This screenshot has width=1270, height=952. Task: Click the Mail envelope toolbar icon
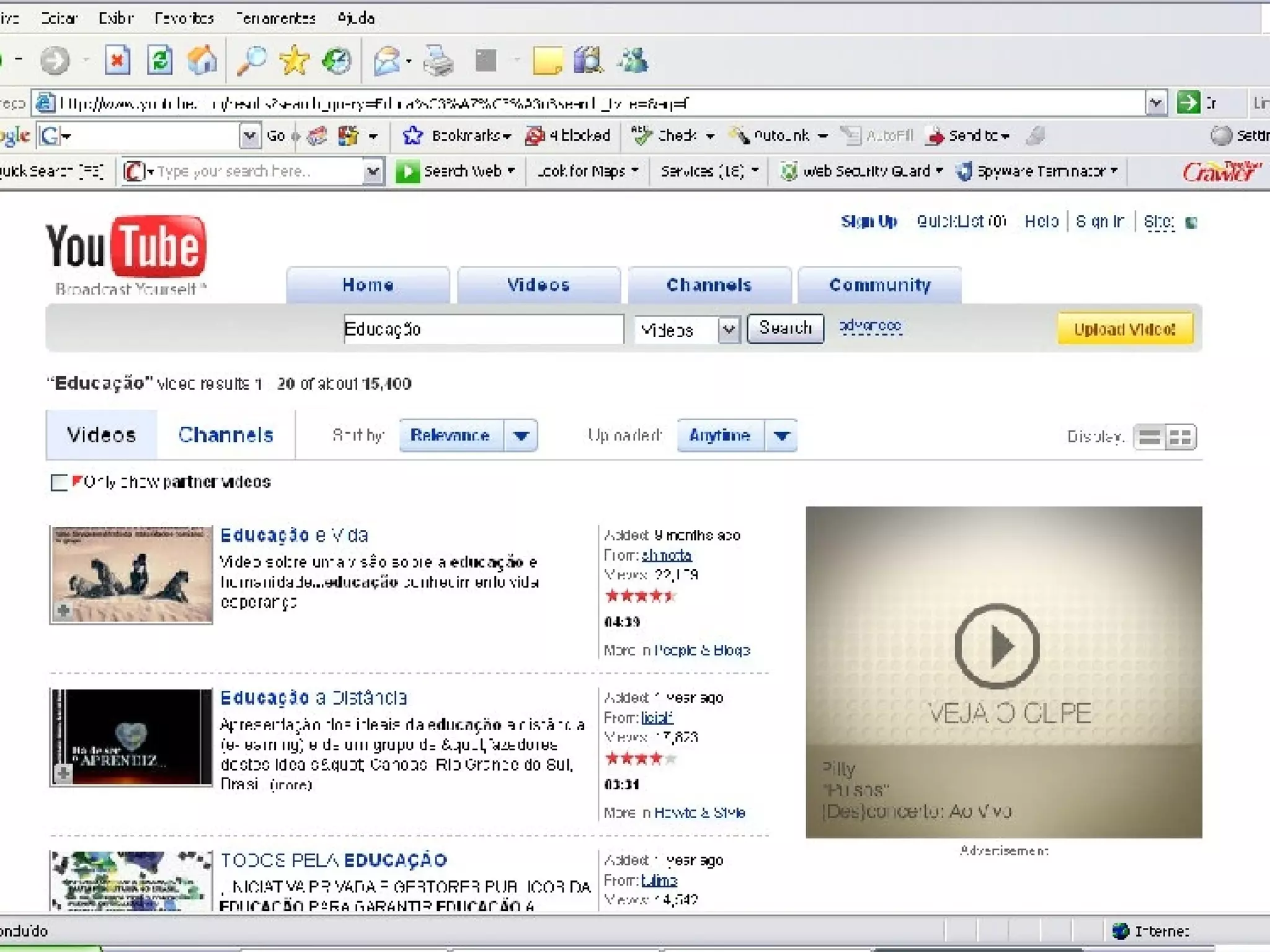pyautogui.click(x=387, y=61)
